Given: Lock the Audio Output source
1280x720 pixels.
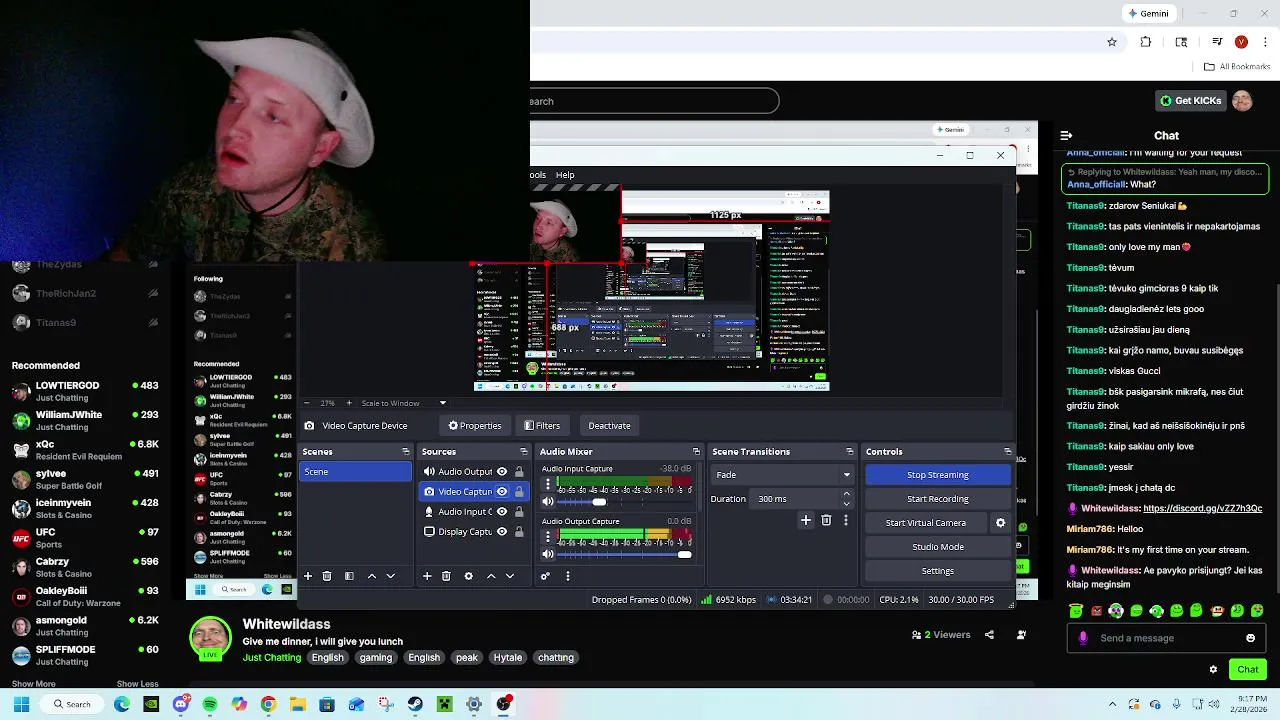Looking at the screenshot, I should tap(519, 472).
